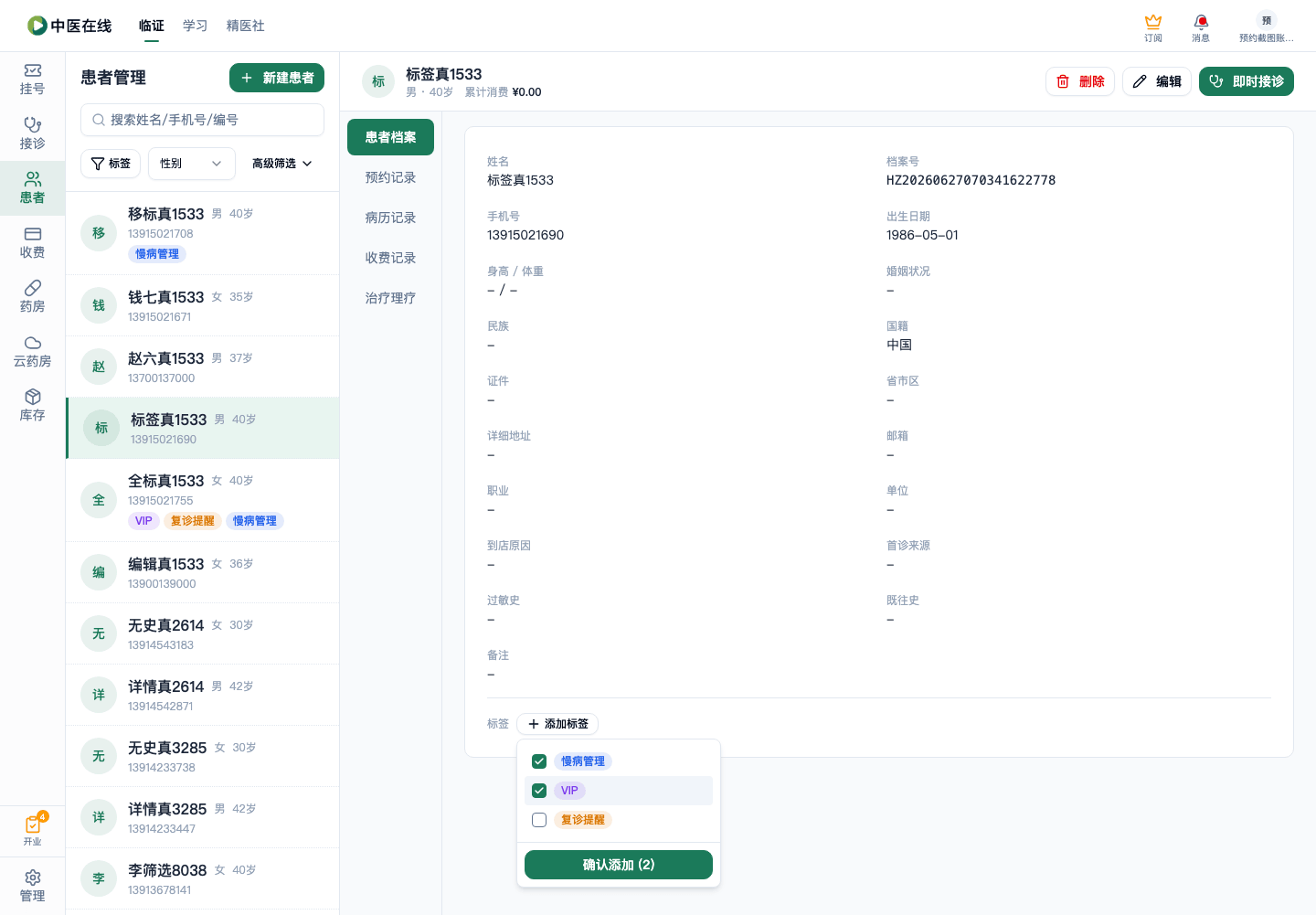The width and height of the screenshot is (1316, 915).
Task: Check the 复诊提醒 tag checkbox
Action: pos(539,820)
